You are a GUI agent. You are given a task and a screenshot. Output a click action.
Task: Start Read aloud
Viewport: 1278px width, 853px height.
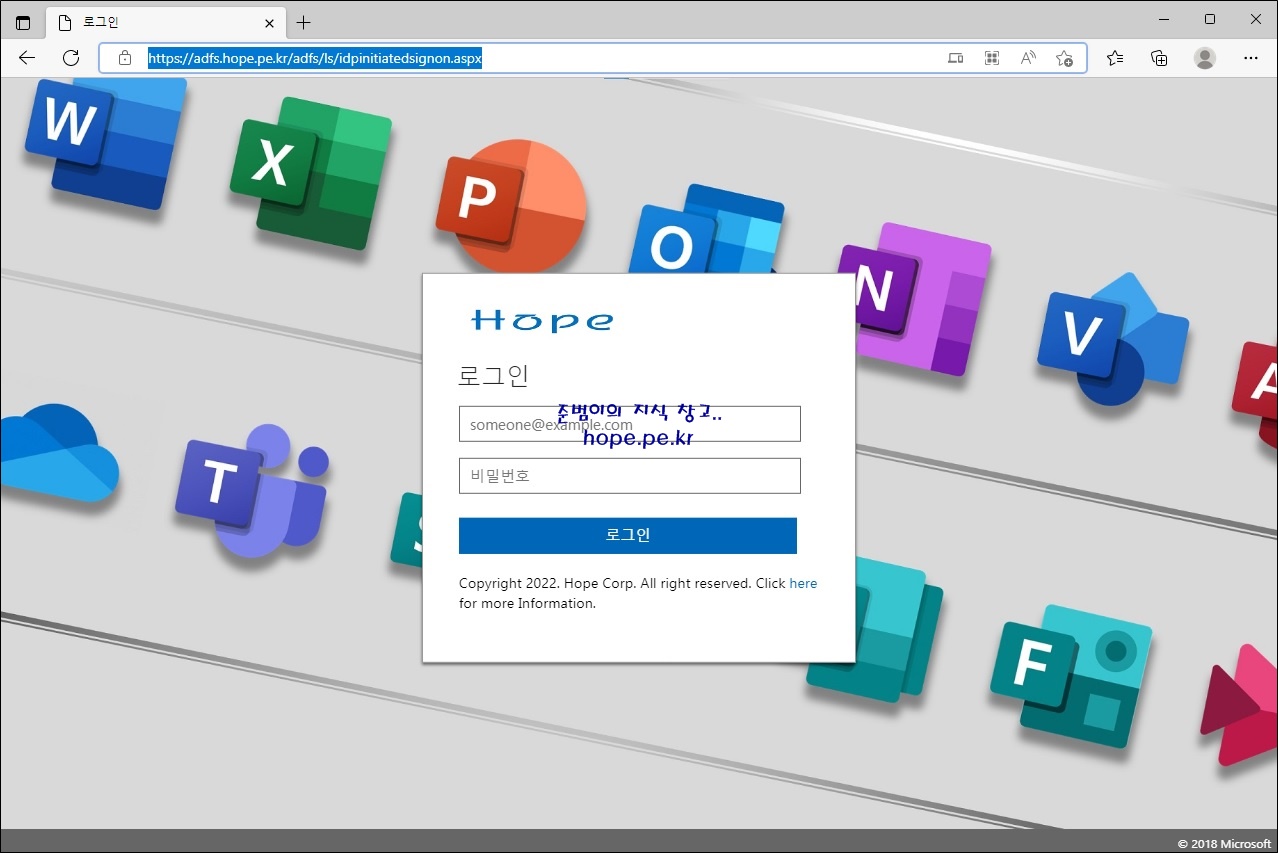[1028, 58]
